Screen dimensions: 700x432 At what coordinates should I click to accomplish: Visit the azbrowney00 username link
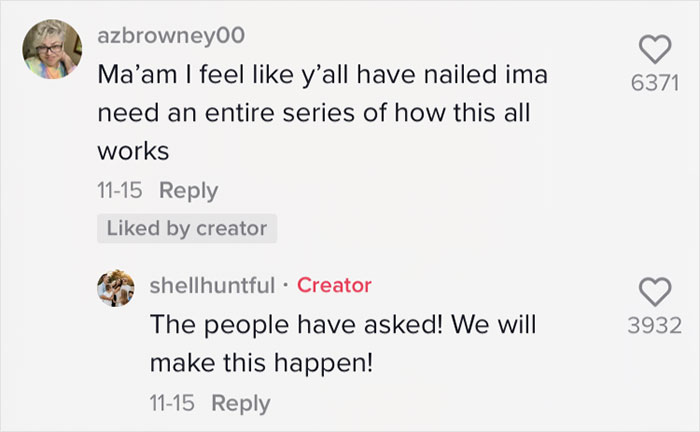[x=171, y=37]
